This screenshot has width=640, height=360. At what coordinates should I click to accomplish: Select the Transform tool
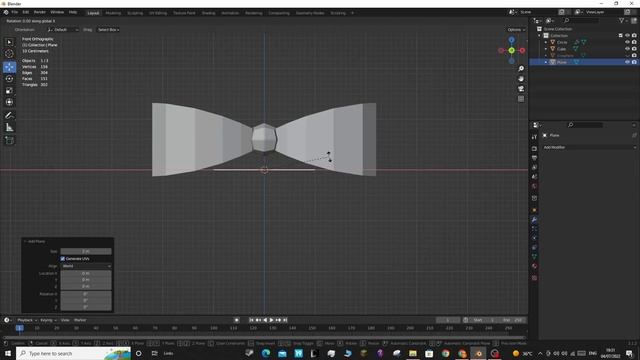pos(9,102)
